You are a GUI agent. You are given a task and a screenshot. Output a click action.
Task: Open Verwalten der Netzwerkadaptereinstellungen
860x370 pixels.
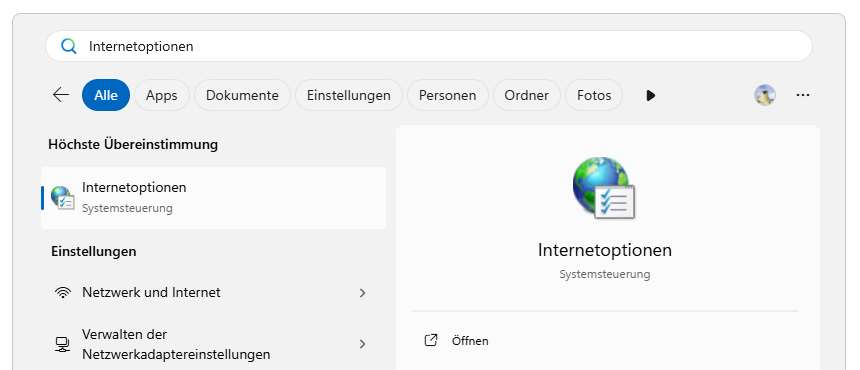coord(213,344)
